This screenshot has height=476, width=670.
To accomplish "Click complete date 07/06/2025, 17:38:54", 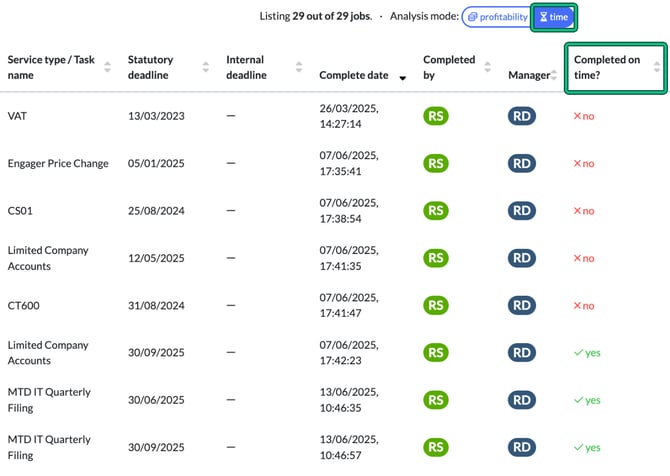I will pyautogui.click(x=349, y=211).
